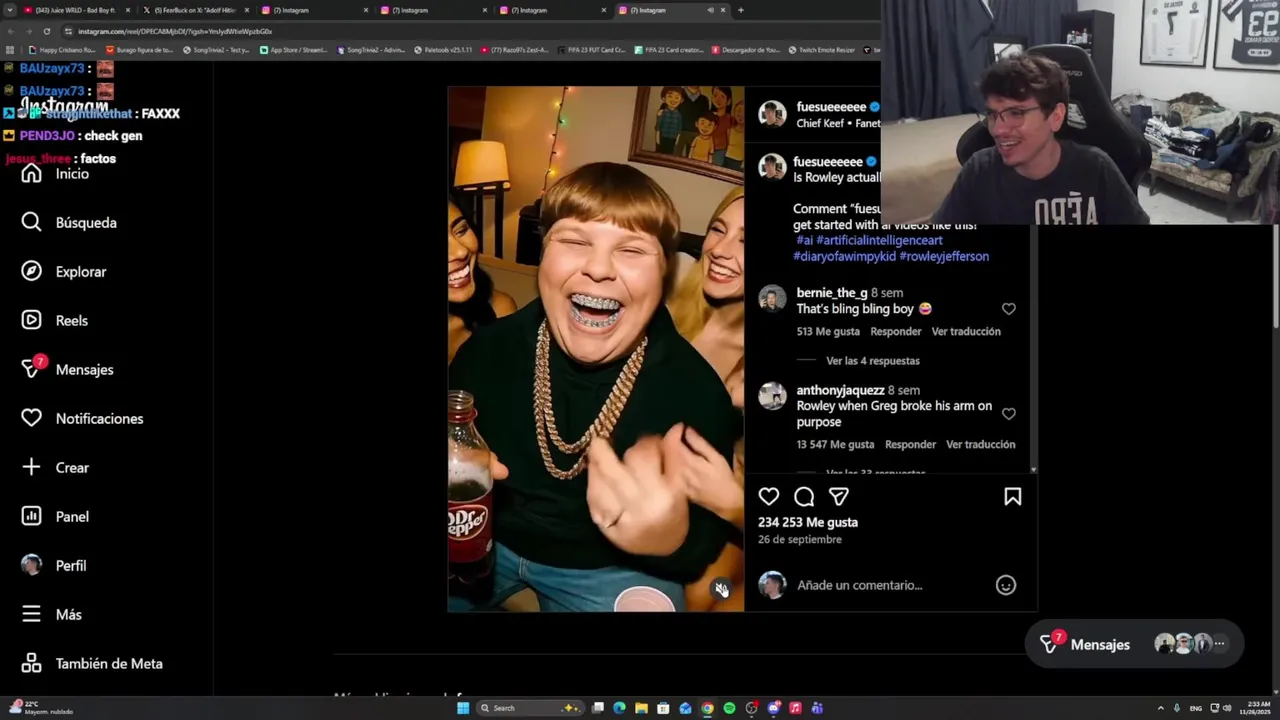The image size is (1280, 720).
Task: Click anthonyjaquezz's avatar
Action: pos(772,396)
